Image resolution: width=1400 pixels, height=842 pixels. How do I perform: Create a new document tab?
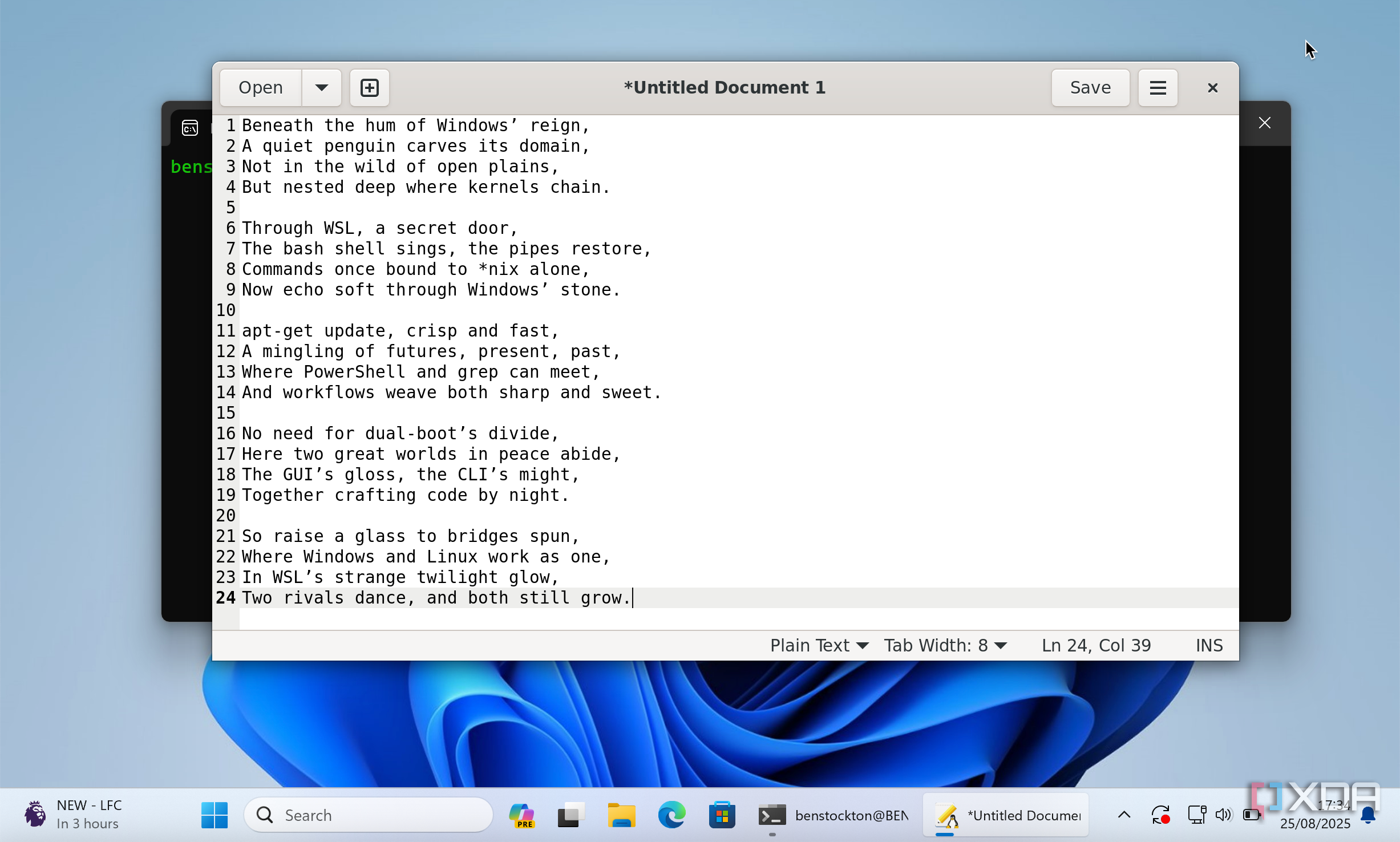369,88
